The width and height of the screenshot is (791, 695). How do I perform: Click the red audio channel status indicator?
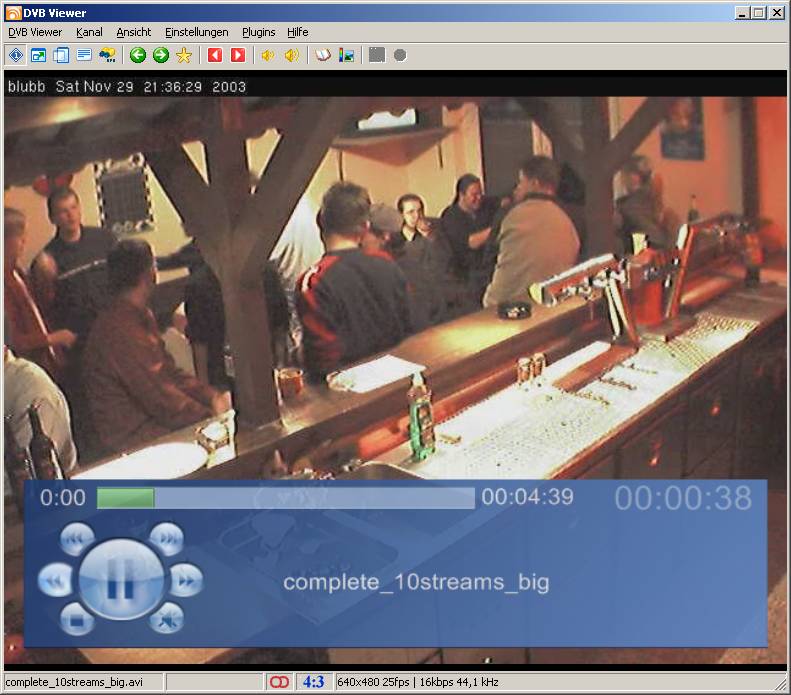(279, 682)
